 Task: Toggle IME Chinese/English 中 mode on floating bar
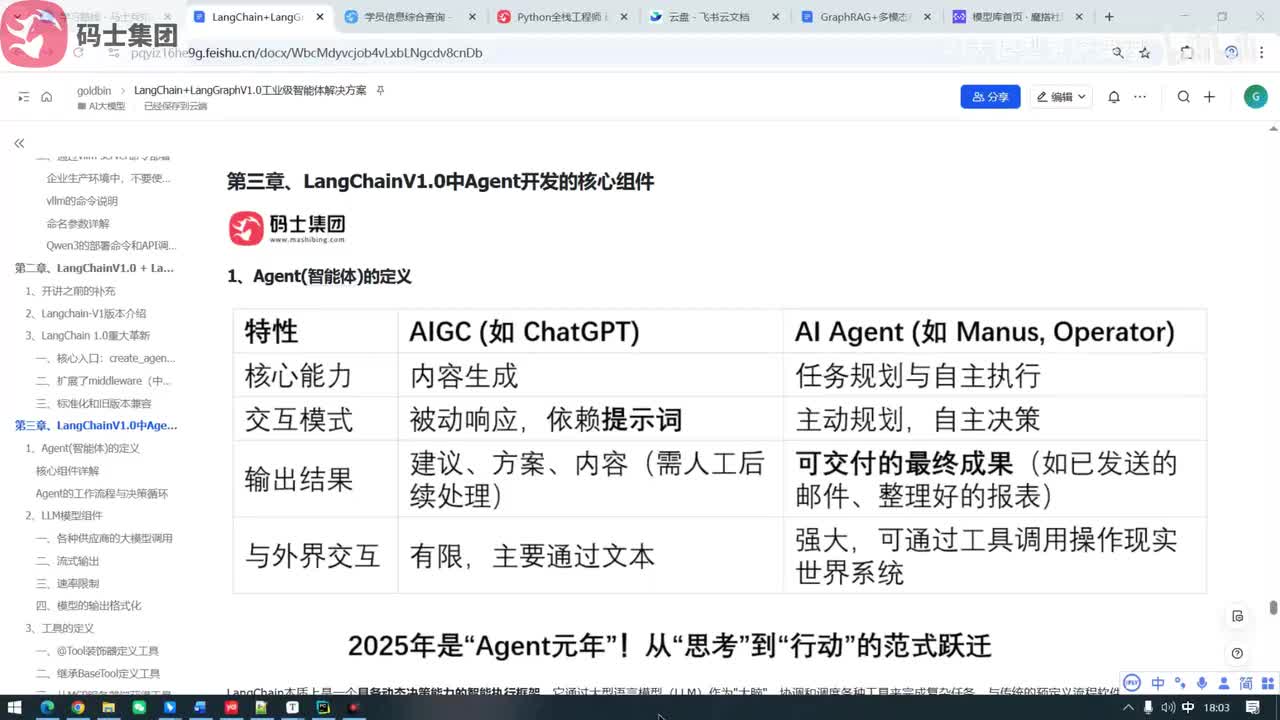(1158, 683)
